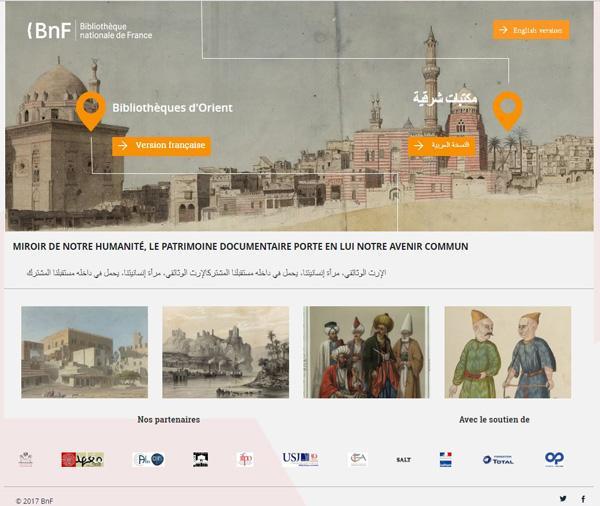Click the Fondation Total sponsor logo
The image size is (600, 506).
tap(498, 459)
